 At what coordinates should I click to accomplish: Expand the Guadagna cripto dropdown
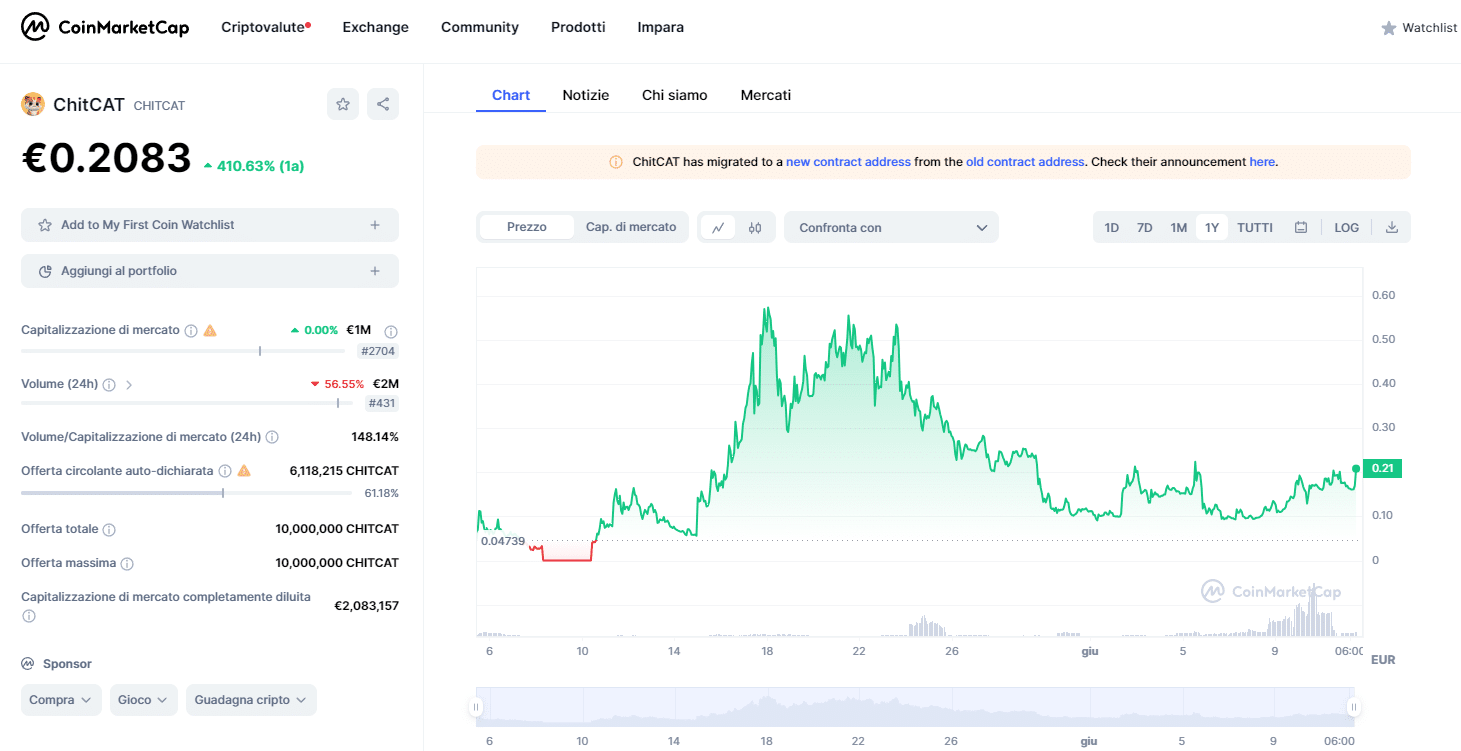[x=251, y=700]
